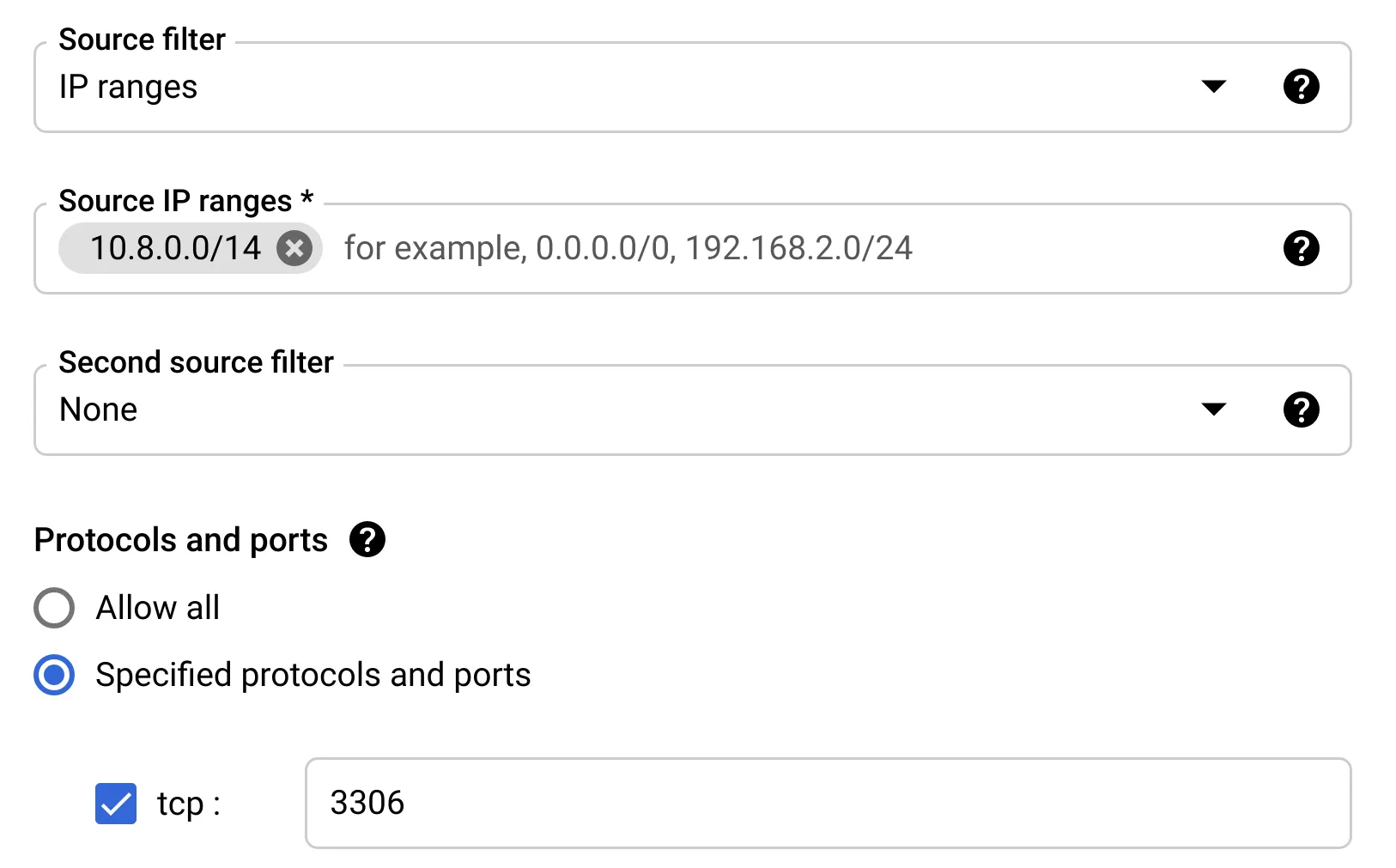Focus the Source IP ranges example placeholder

pyautogui.click(x=628, y=249)
